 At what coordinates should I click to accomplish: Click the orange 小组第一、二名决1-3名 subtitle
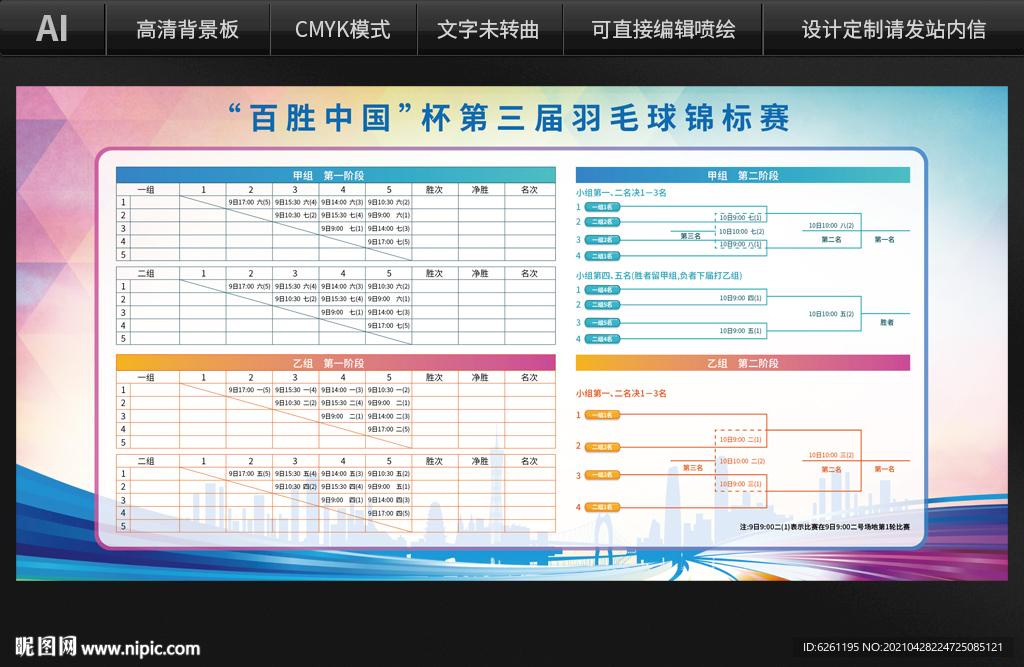pos(621,393)
